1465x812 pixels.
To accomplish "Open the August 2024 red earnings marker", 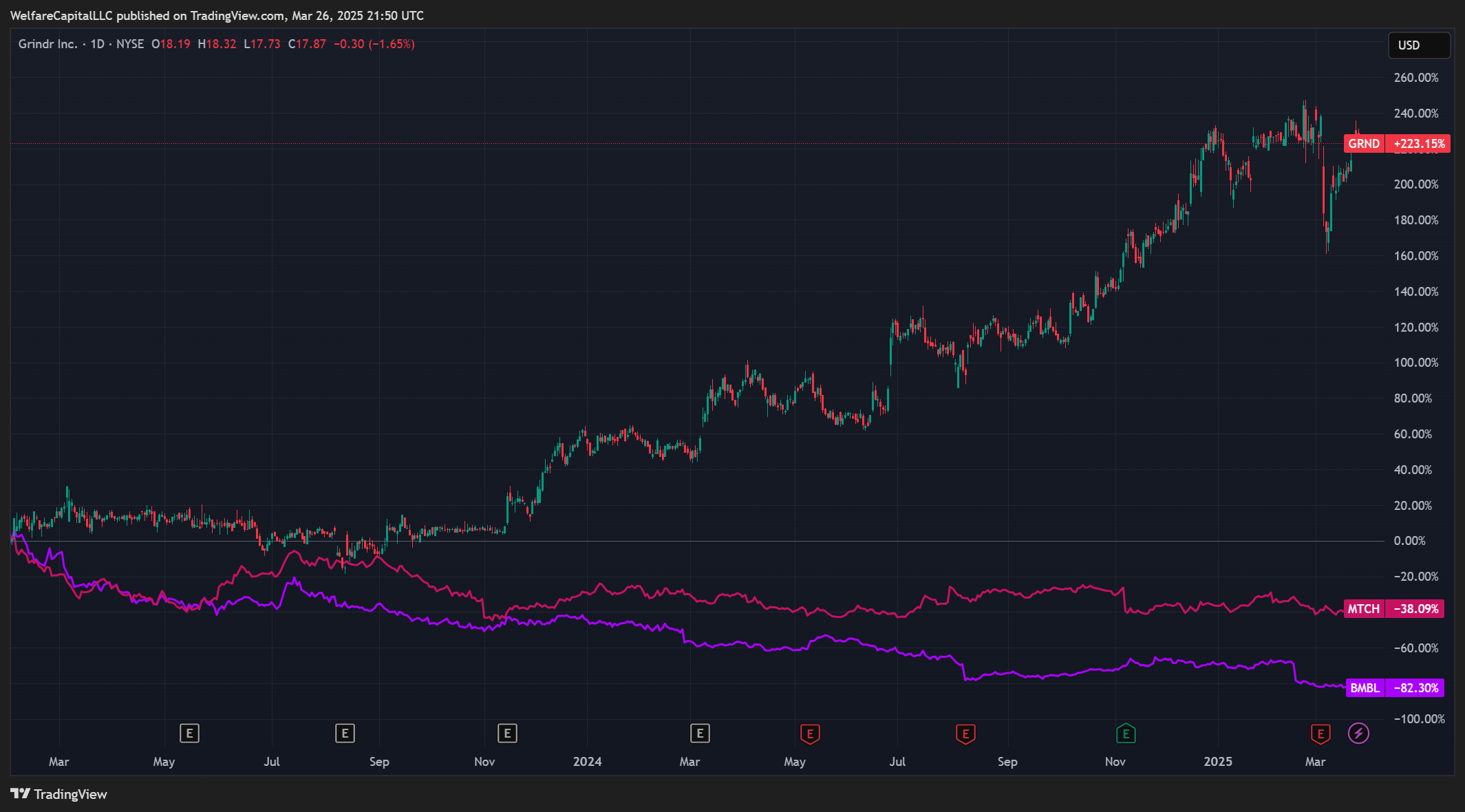I will pyautogui.click(x=965, y=734).
